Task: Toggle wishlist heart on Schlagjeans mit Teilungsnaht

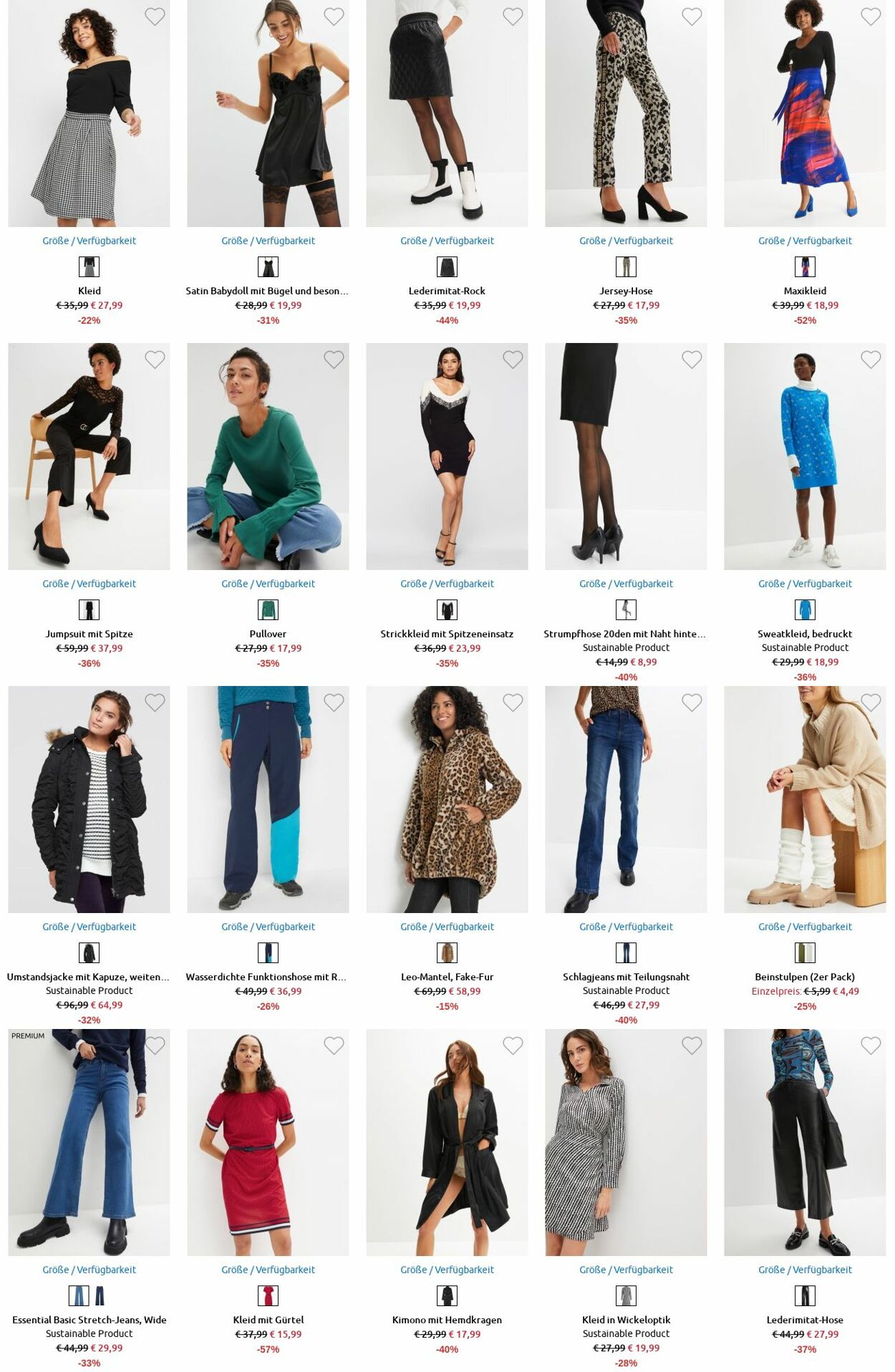Action: [692, 702]
